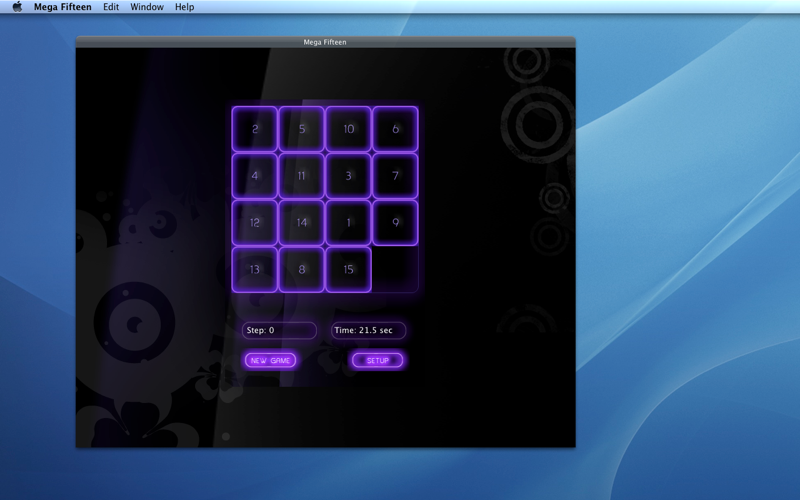Image resolution: width=800 pixels, height=500 pixels.
Task: Open the SETUP button
Action: pyautogui.click(x=378, y=360)
